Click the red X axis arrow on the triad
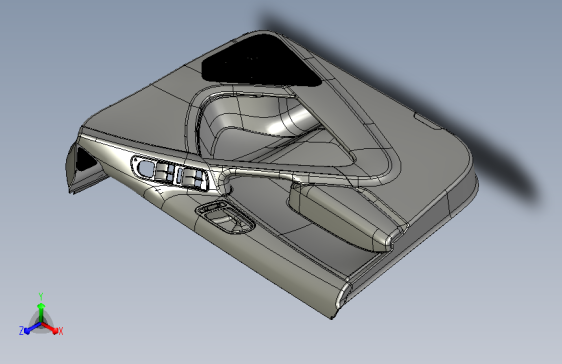This screenshot has width=562, height=364. coord(51,327)
